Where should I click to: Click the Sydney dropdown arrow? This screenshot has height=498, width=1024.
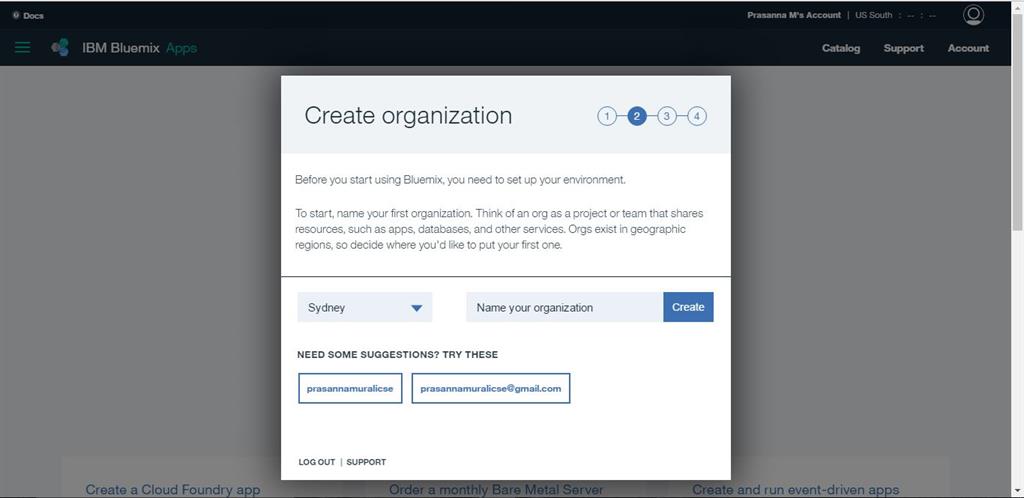pos(417,308)
